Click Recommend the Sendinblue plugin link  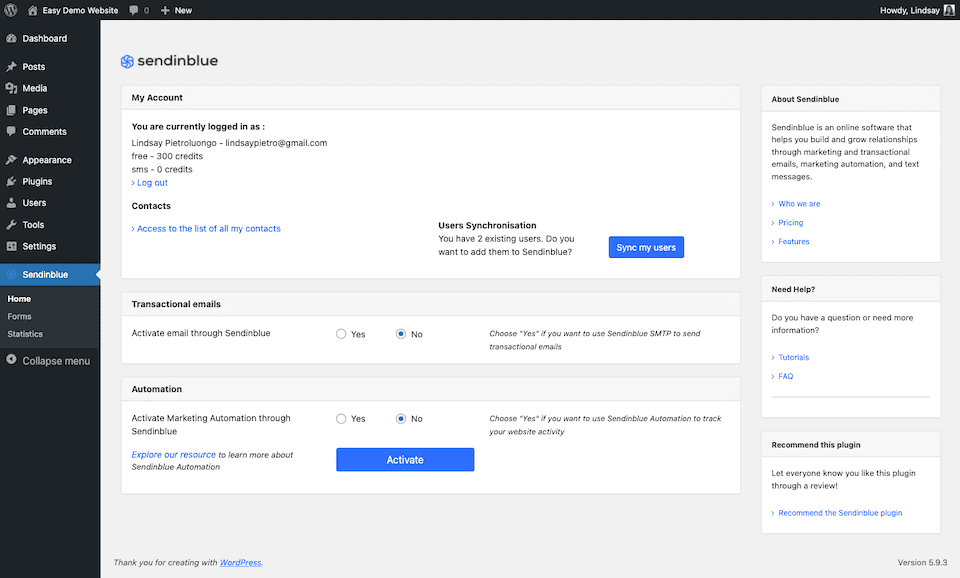(x=840, y=513)
